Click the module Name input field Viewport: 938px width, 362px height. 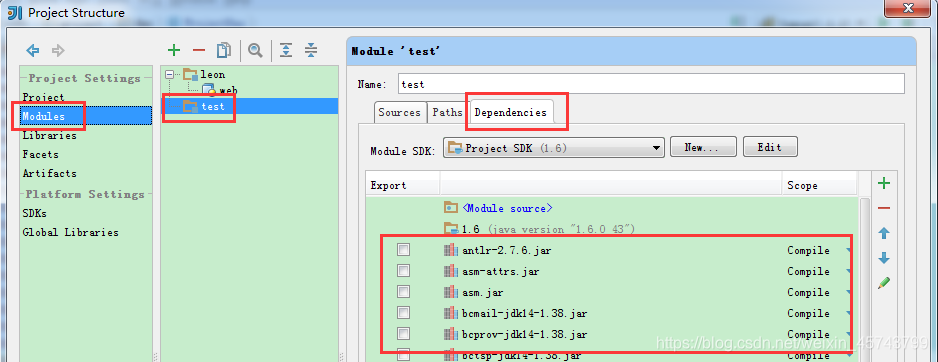(x=651, y=84)
